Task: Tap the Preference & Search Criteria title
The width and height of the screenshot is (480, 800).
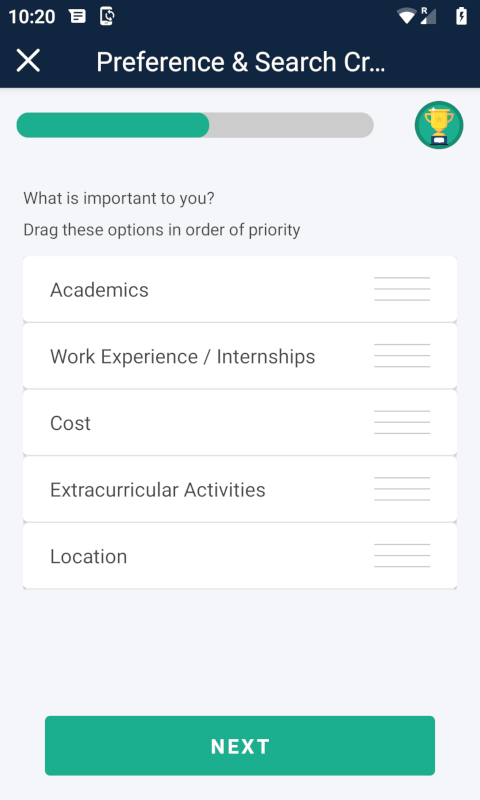Action: pos(241,62)
